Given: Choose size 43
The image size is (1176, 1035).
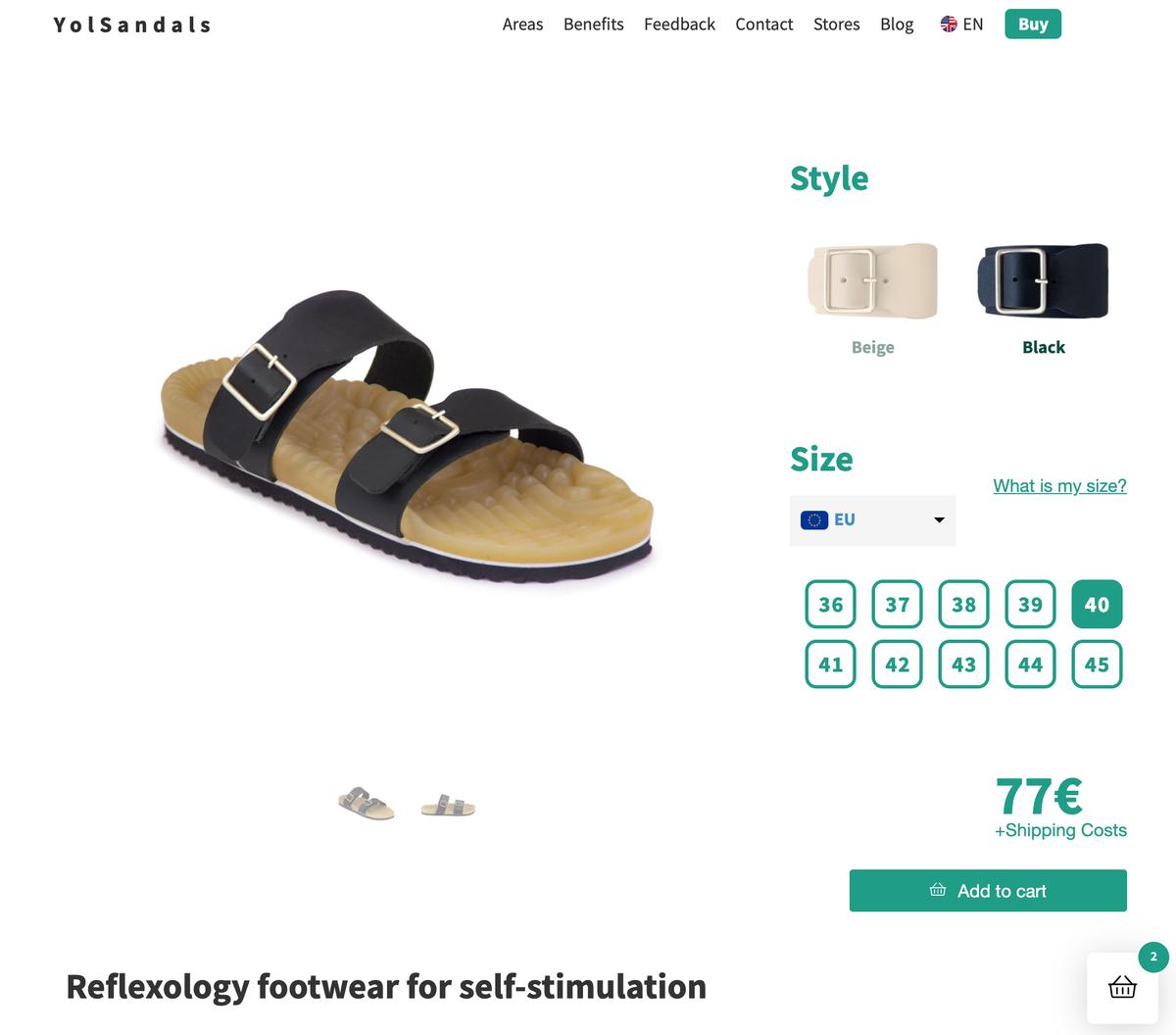Looking at the screenshot, I should click(x=963, y=665).
